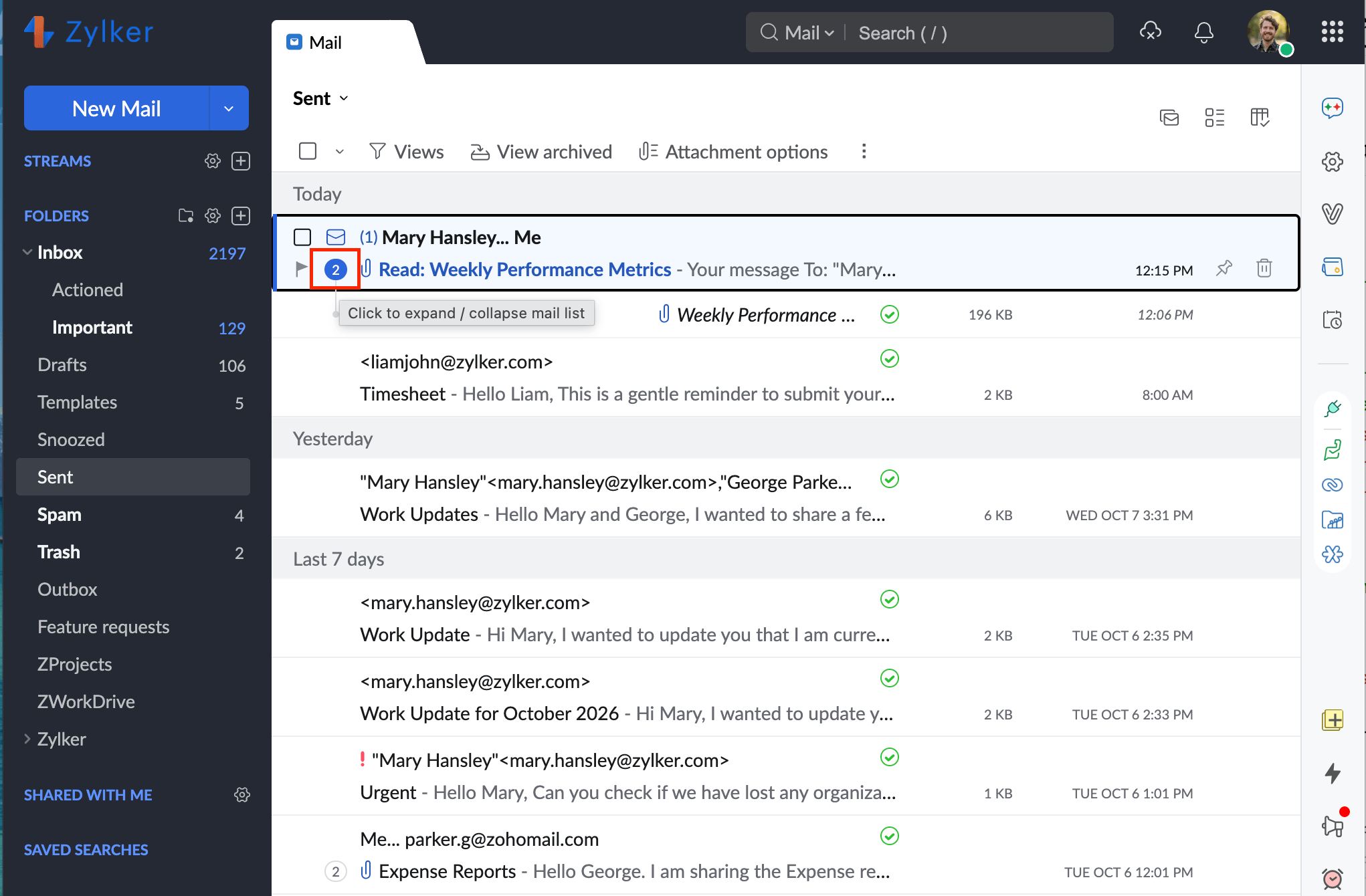Click the green check on Work Update for October 2026
The height and width of the screenshot is (896, 1366).
[889, 678]
